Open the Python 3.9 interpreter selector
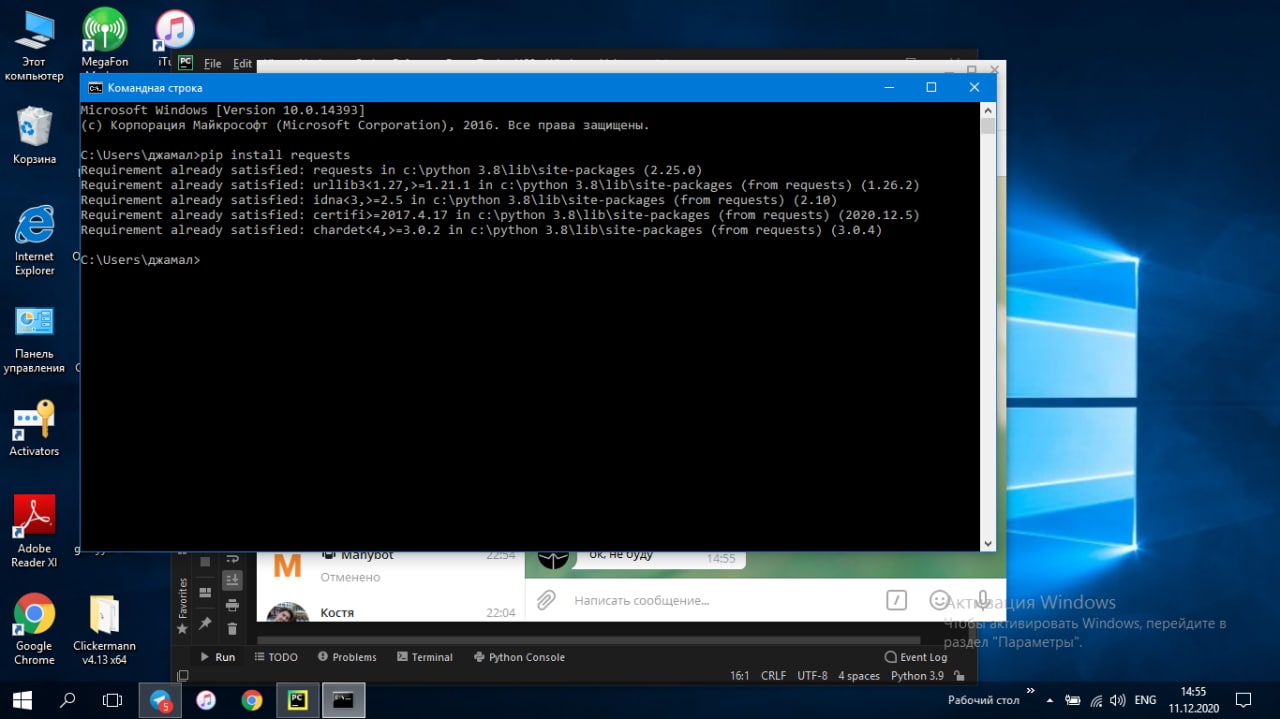The image size is (1280, 719). click(917, 676)
